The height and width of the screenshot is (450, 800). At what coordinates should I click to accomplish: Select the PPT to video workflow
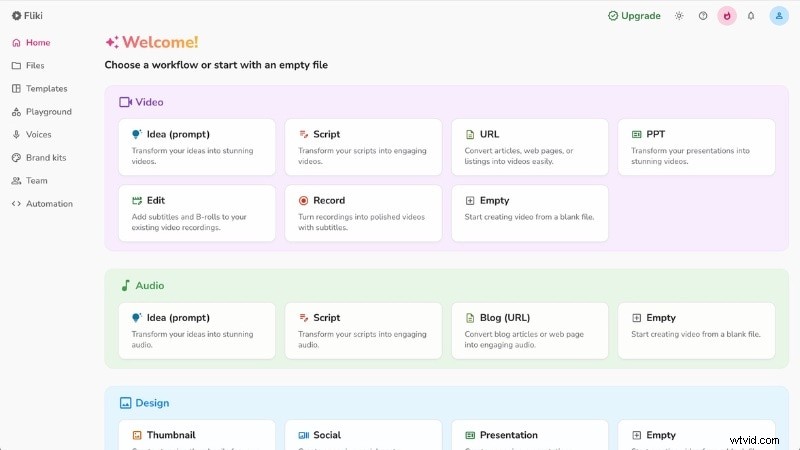[696, 147]
